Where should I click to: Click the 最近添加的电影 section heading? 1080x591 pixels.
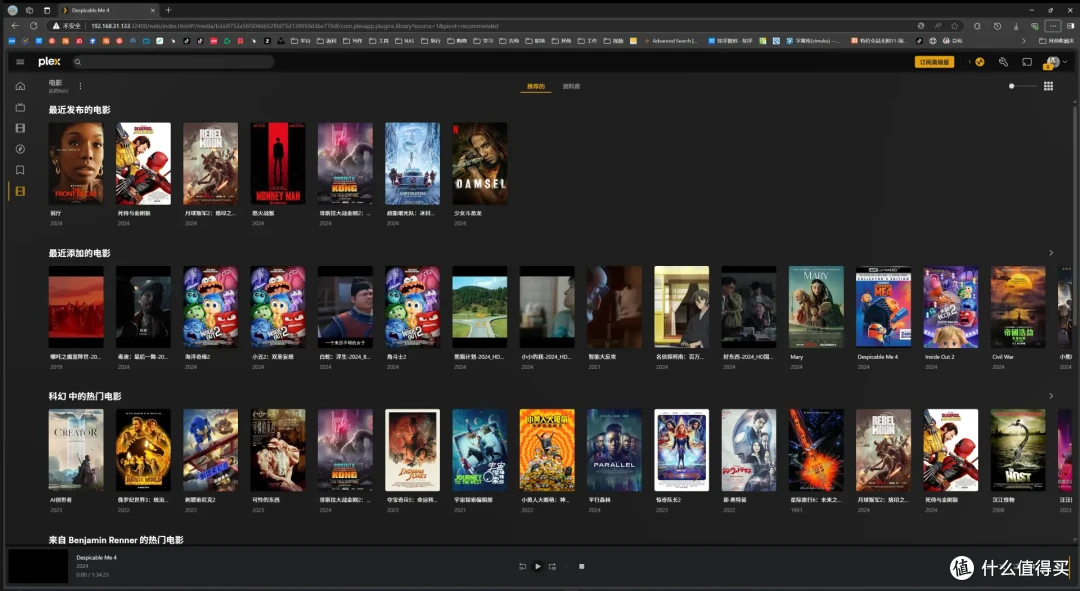point(79,253)
